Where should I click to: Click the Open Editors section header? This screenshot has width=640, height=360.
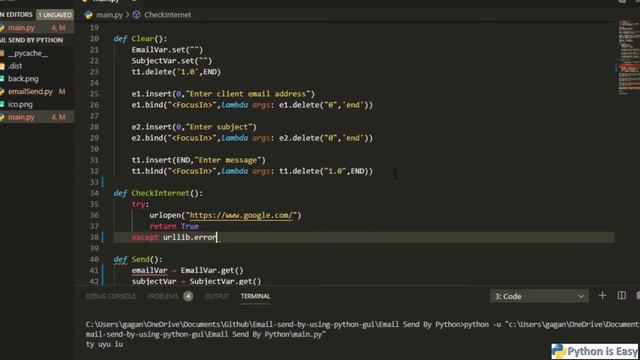coord(16,15)
